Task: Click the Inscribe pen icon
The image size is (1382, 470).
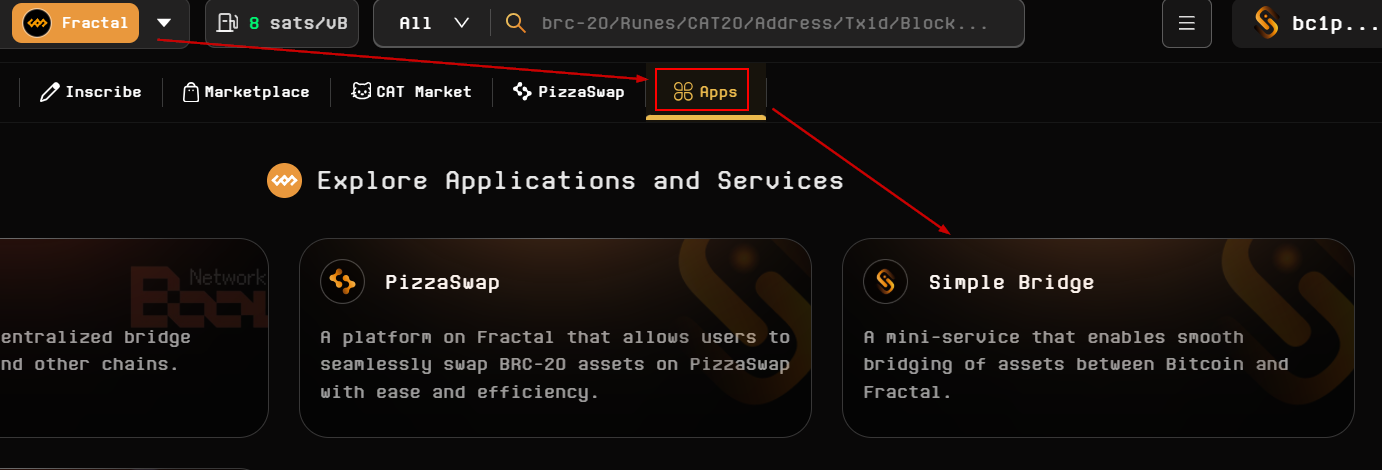Action: tap(49, 92)
